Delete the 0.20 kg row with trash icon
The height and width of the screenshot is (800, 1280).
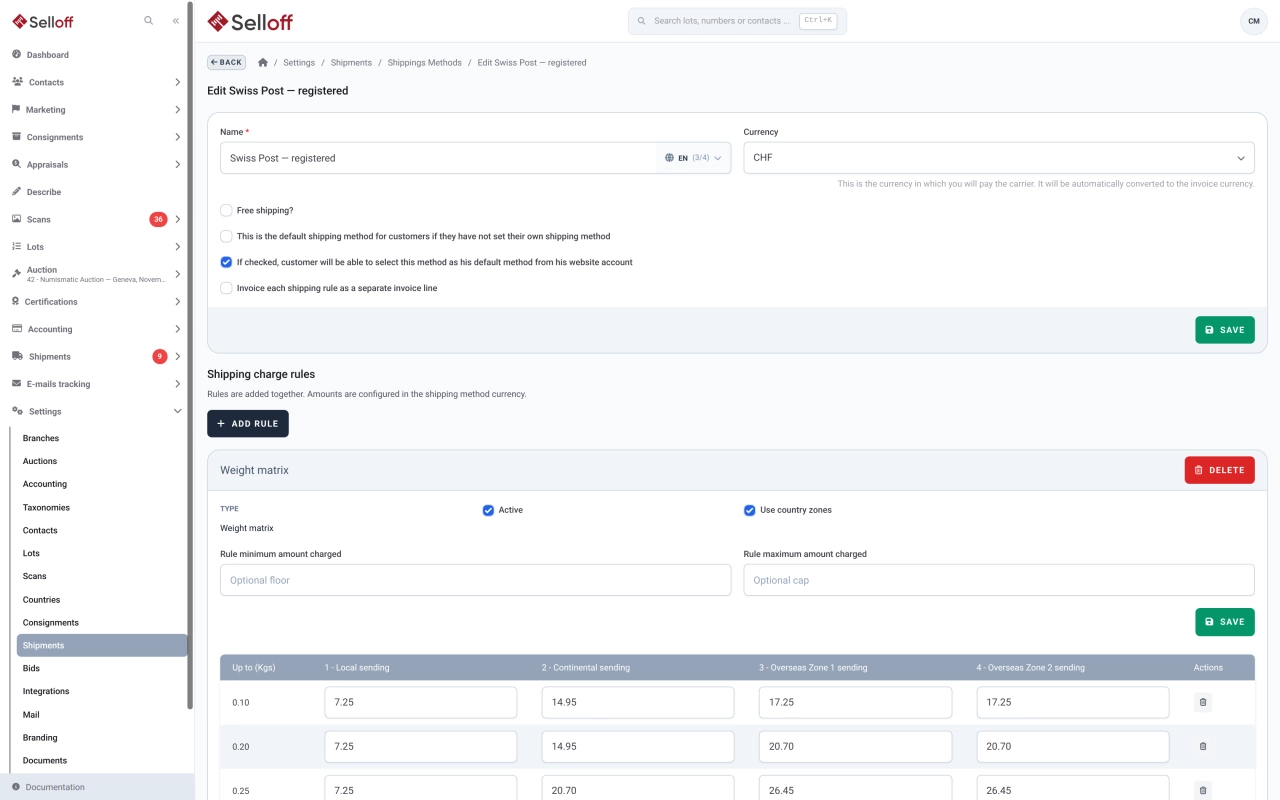pos(1203,746)
